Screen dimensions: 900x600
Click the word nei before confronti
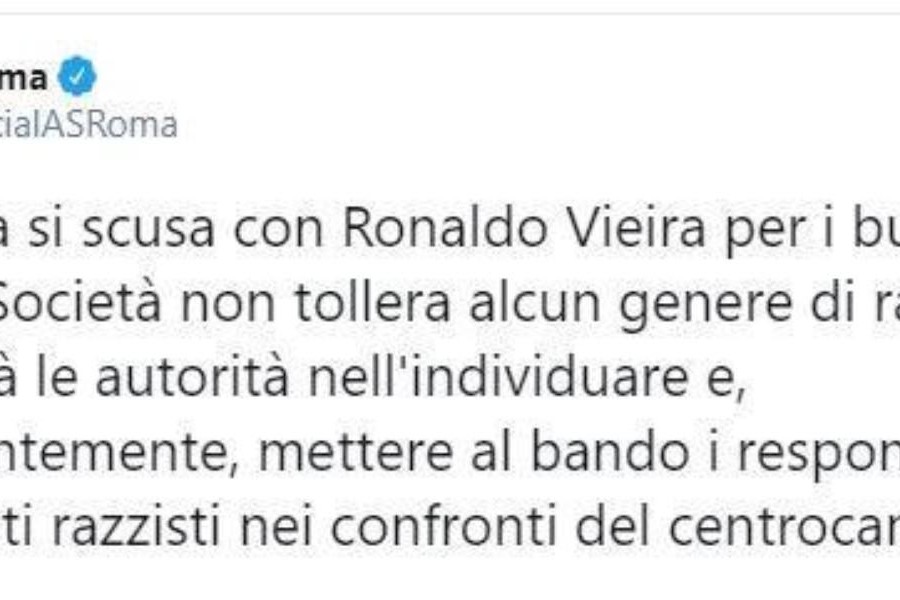(275, 527)
